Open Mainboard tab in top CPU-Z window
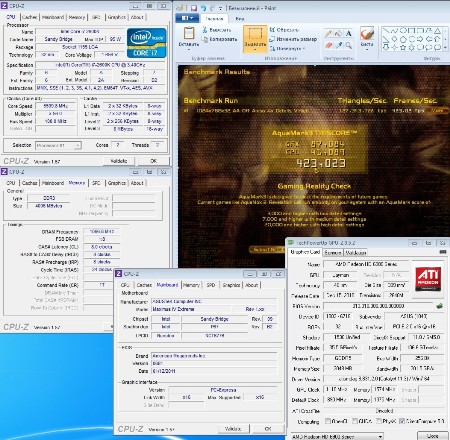 click(53, 17)
